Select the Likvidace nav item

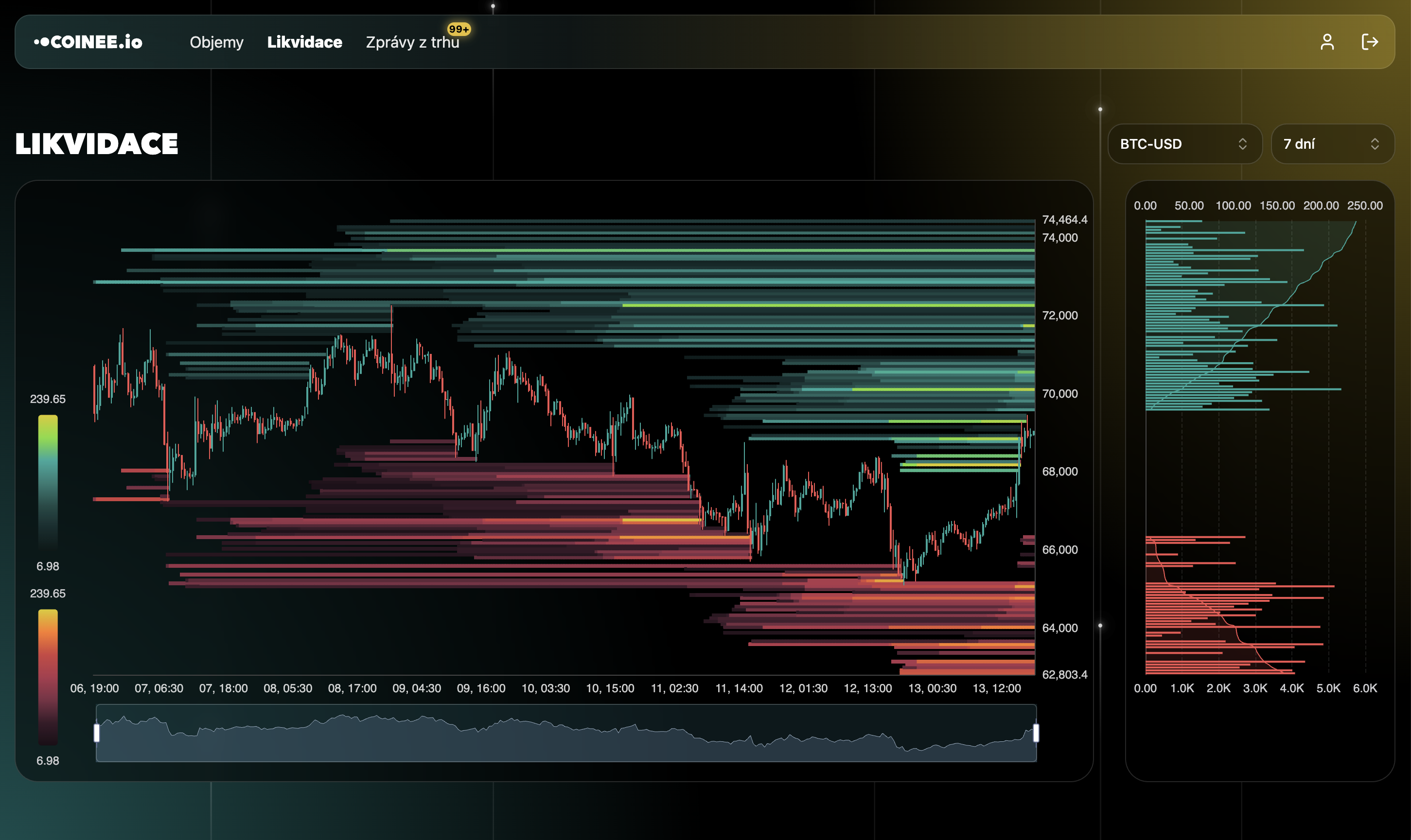[304, 42]
